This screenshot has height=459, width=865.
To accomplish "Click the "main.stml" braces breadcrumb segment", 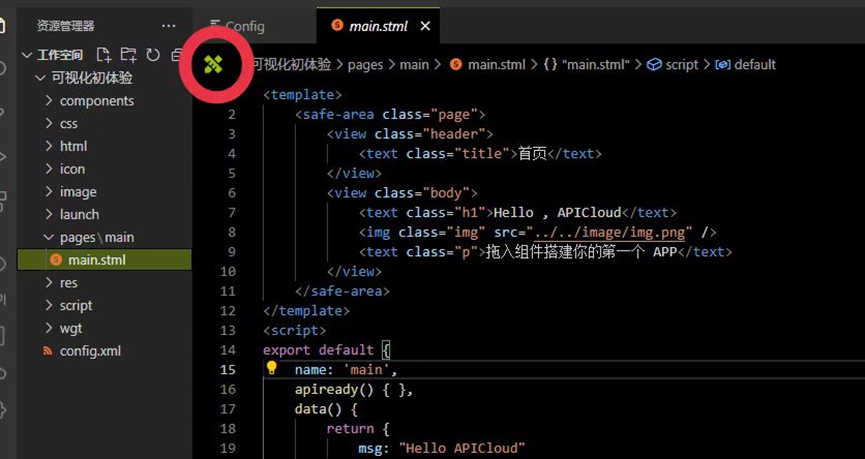I will click(x=586, y=65).
